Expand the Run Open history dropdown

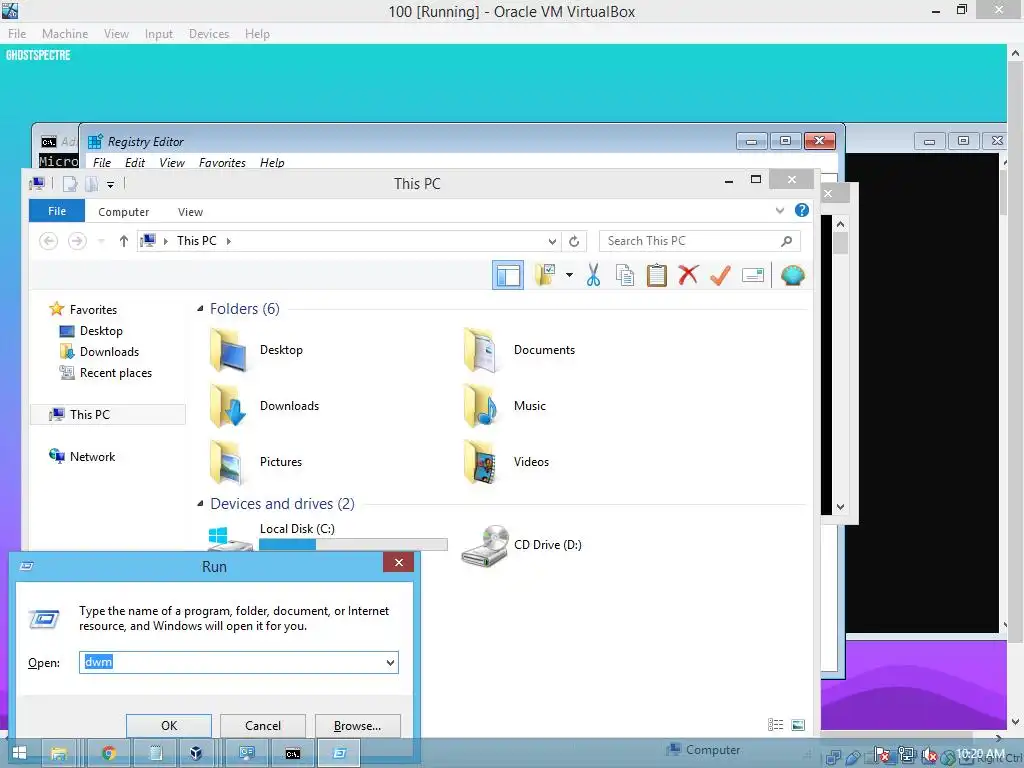coord(390,662)
